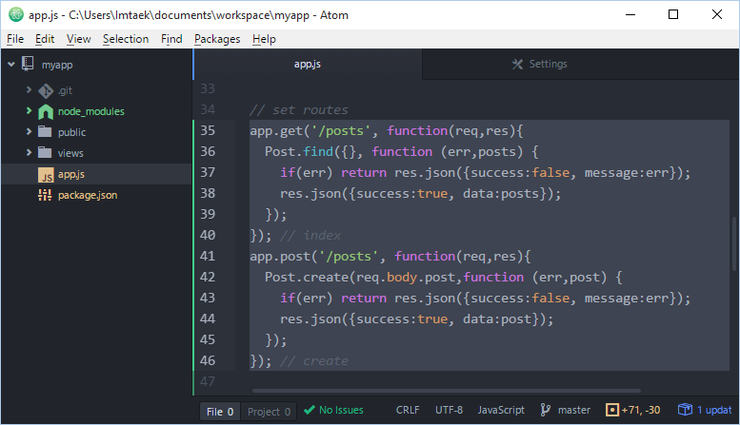Change the JavaScript grammar selector
The image size is (740, 425).
coord(501,410)
